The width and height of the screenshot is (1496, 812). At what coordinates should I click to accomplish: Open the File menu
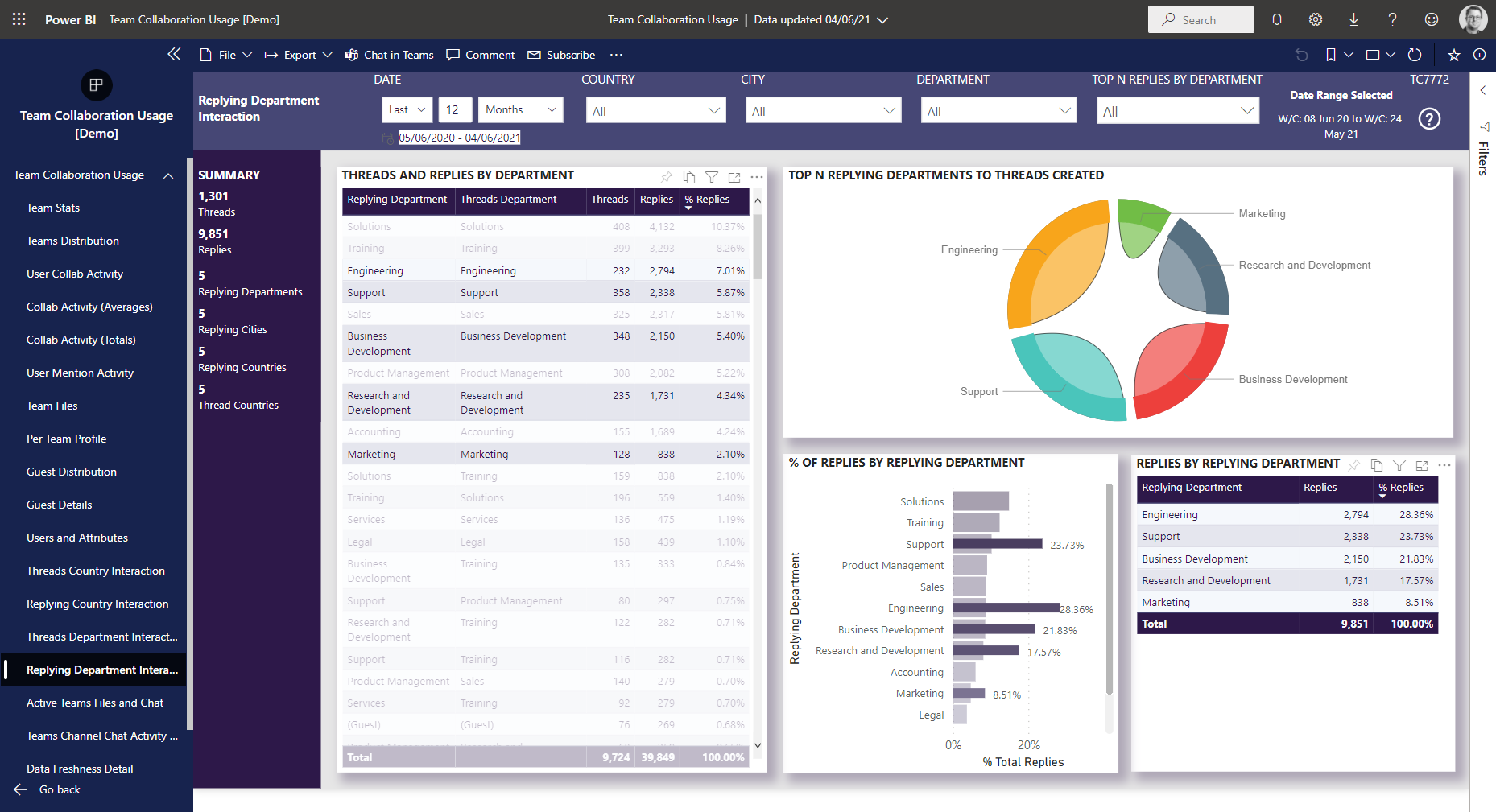pos(225,55)
